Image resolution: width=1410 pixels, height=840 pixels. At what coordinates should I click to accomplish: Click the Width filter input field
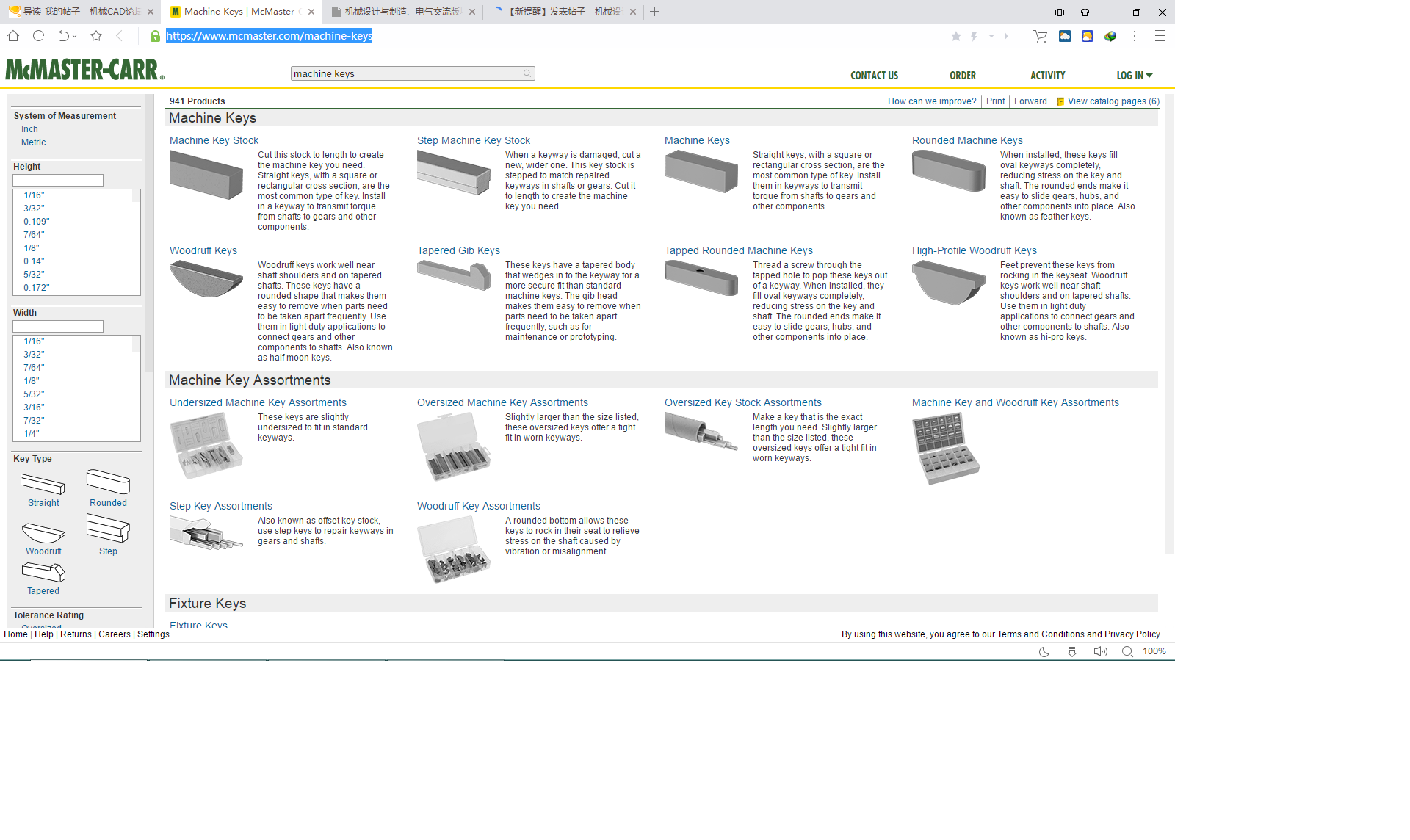[x=58, y=327]
